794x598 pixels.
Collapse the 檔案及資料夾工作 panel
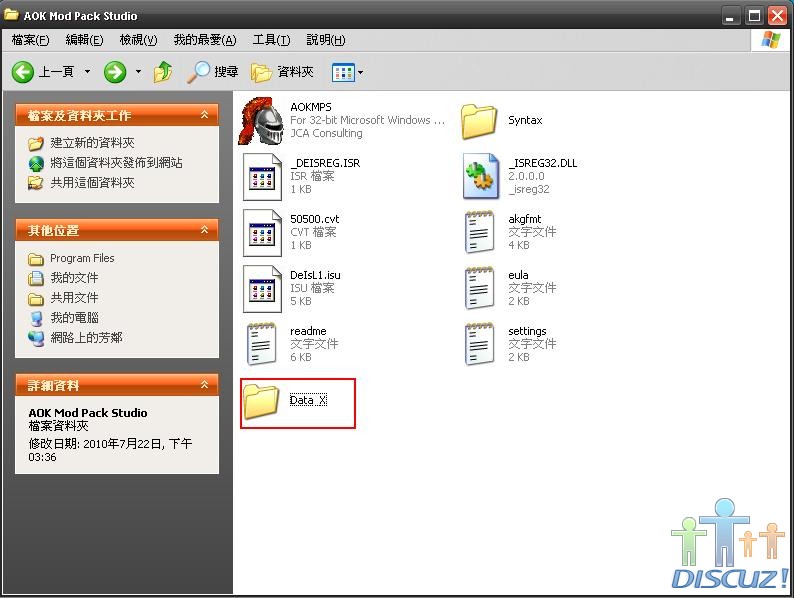[205, 115]
